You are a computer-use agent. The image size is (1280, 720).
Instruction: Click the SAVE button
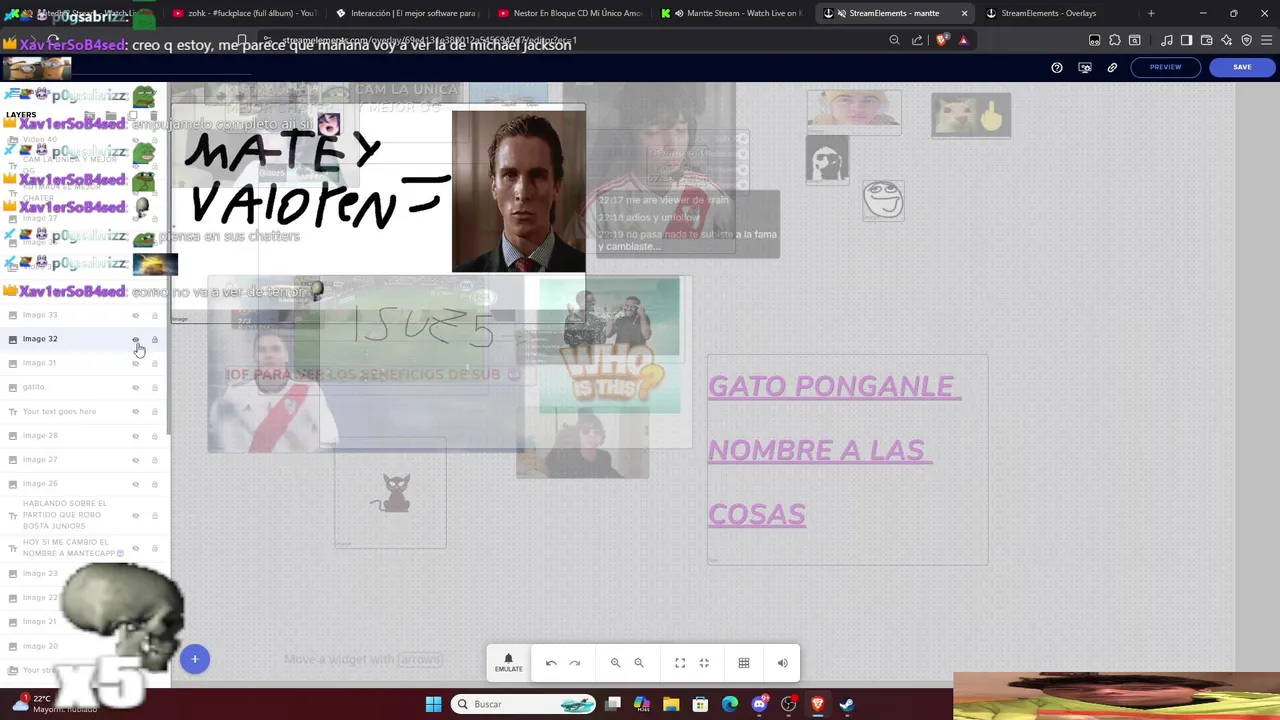tap(1242, 67)
